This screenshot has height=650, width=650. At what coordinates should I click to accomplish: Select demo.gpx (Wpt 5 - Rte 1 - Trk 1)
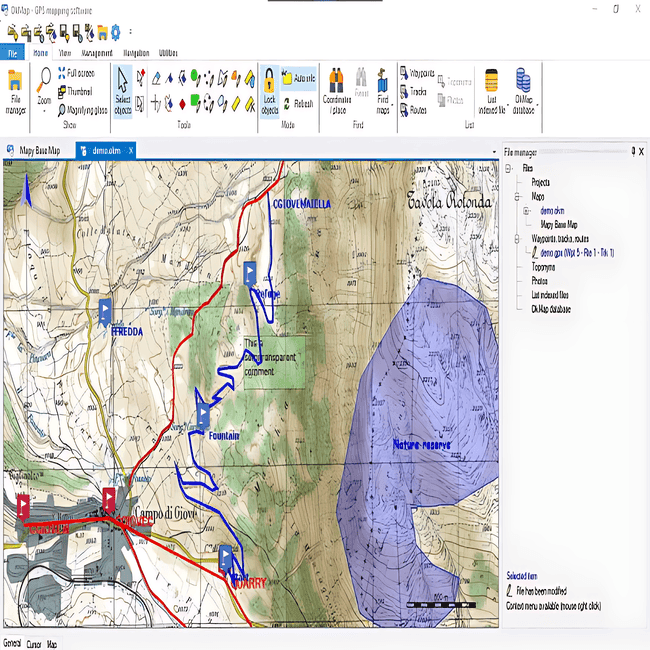(x=577, y=253)
